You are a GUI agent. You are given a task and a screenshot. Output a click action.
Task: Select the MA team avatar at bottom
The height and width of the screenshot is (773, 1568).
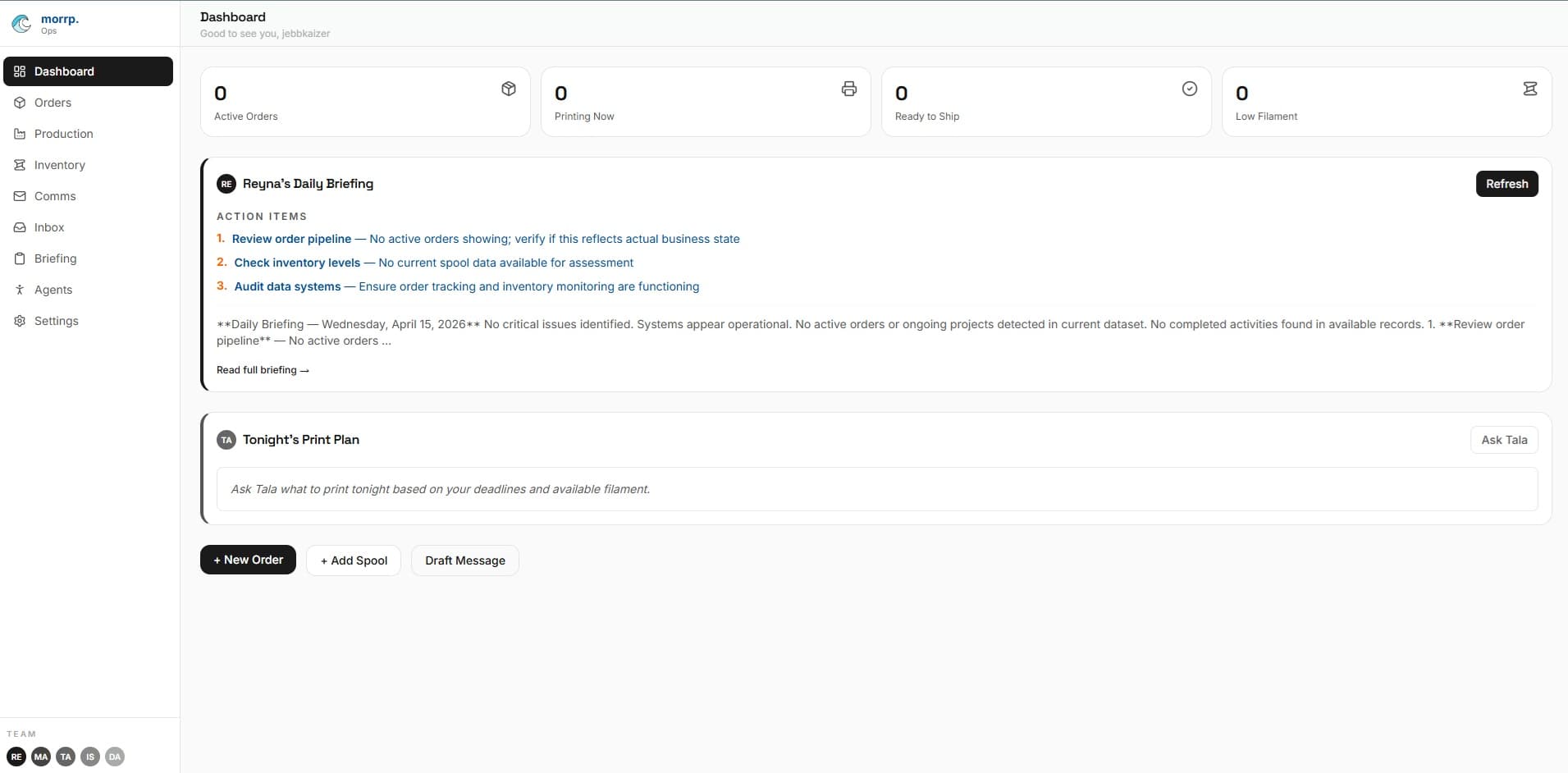tap(41, 757)
